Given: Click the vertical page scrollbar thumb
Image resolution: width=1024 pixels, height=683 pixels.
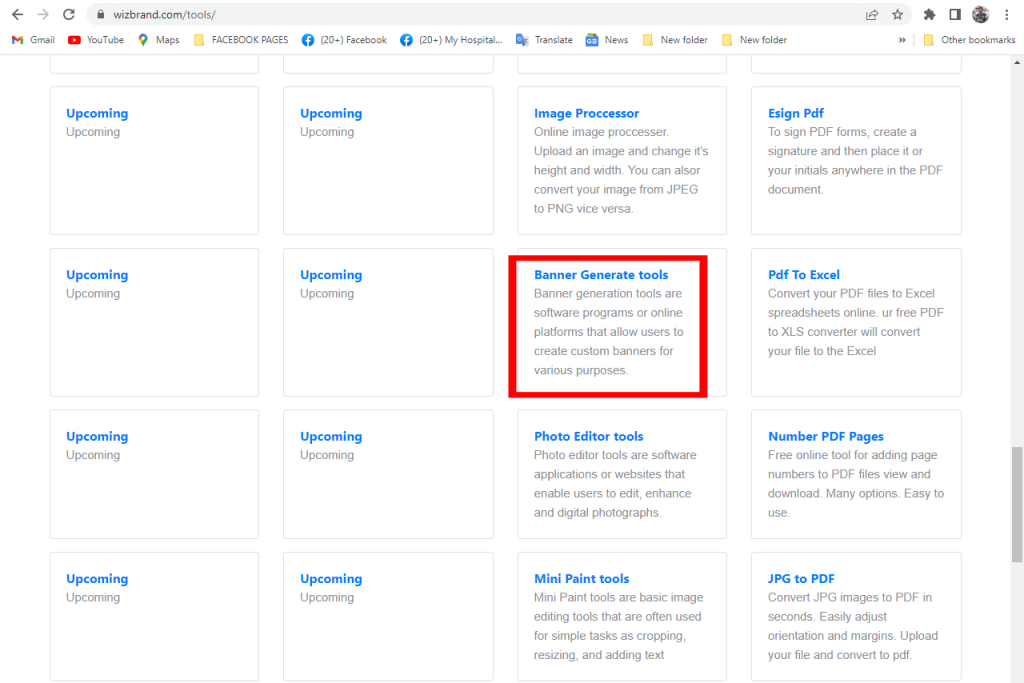Looking at the screenshot, I should coord(1017,505).
